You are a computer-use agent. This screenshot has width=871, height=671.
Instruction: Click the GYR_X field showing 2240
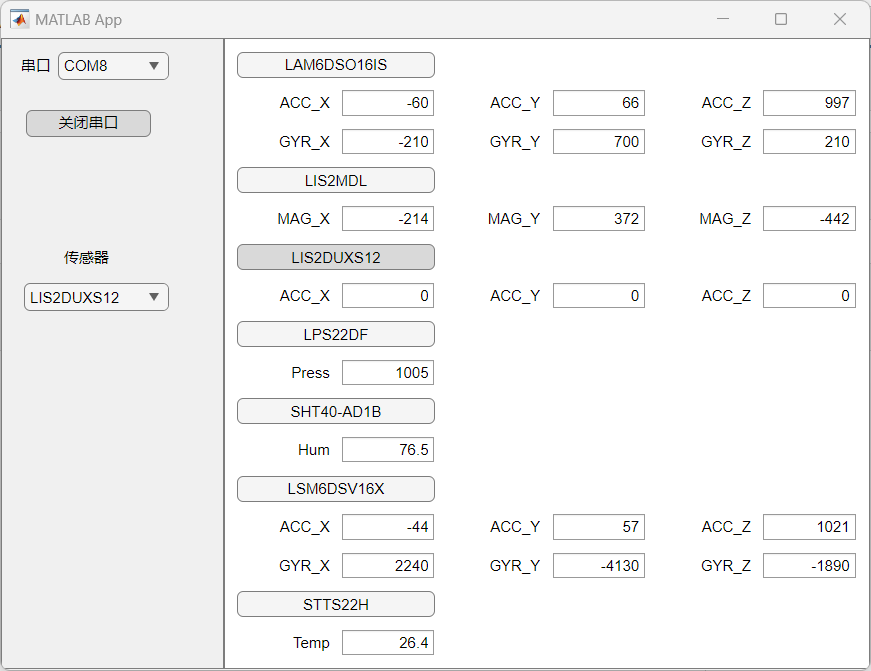click(388, 565)
